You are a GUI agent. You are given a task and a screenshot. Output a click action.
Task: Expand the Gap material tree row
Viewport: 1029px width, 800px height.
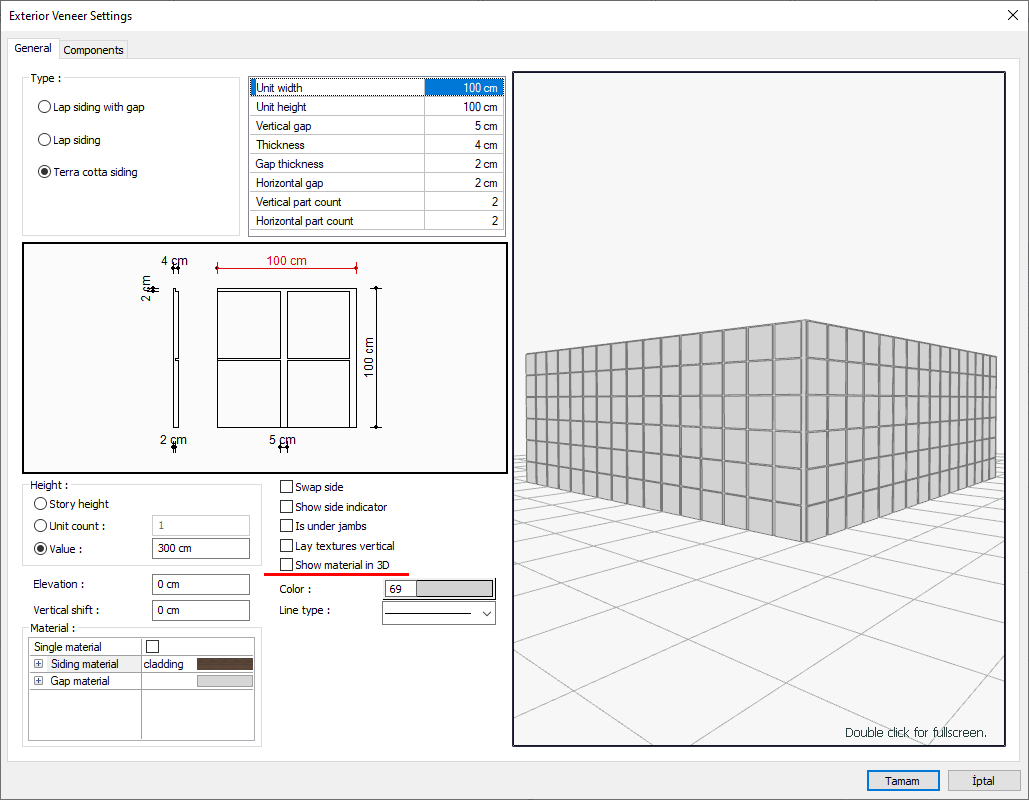pyautogui.click(x=39, y=681)
